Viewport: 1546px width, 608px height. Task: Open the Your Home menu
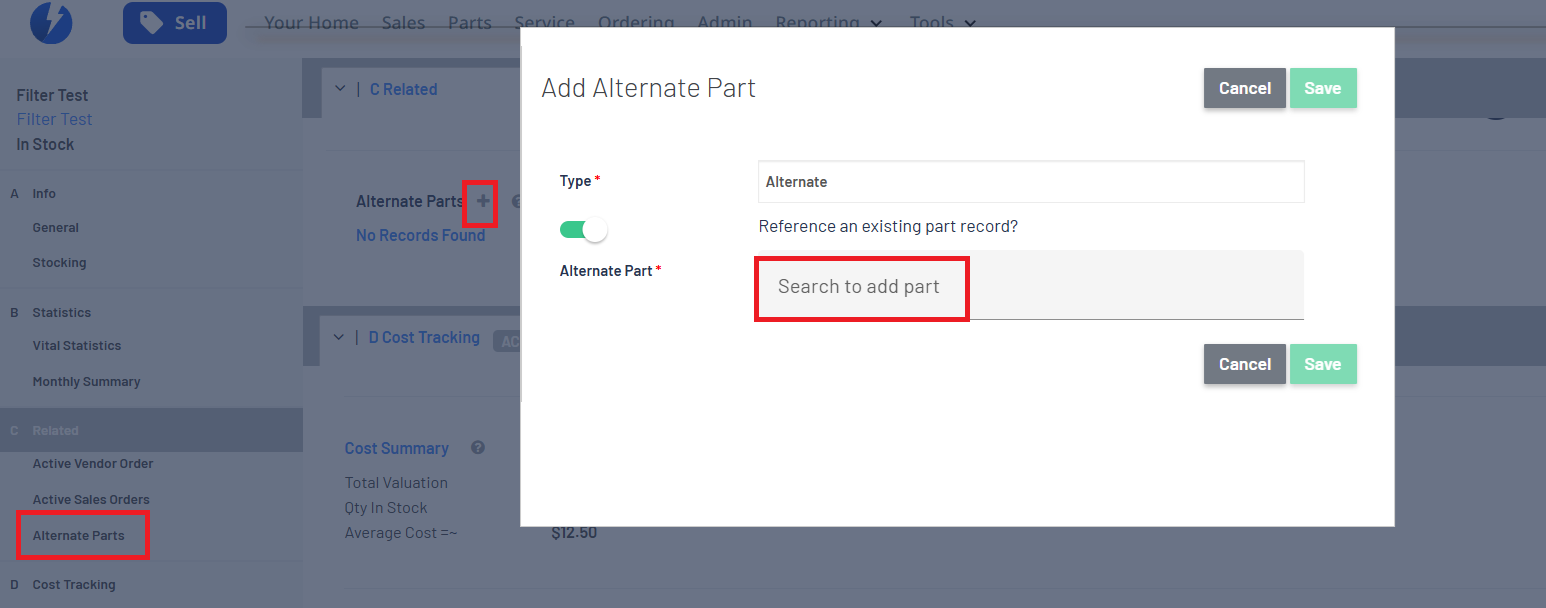[x=311, y=22]
